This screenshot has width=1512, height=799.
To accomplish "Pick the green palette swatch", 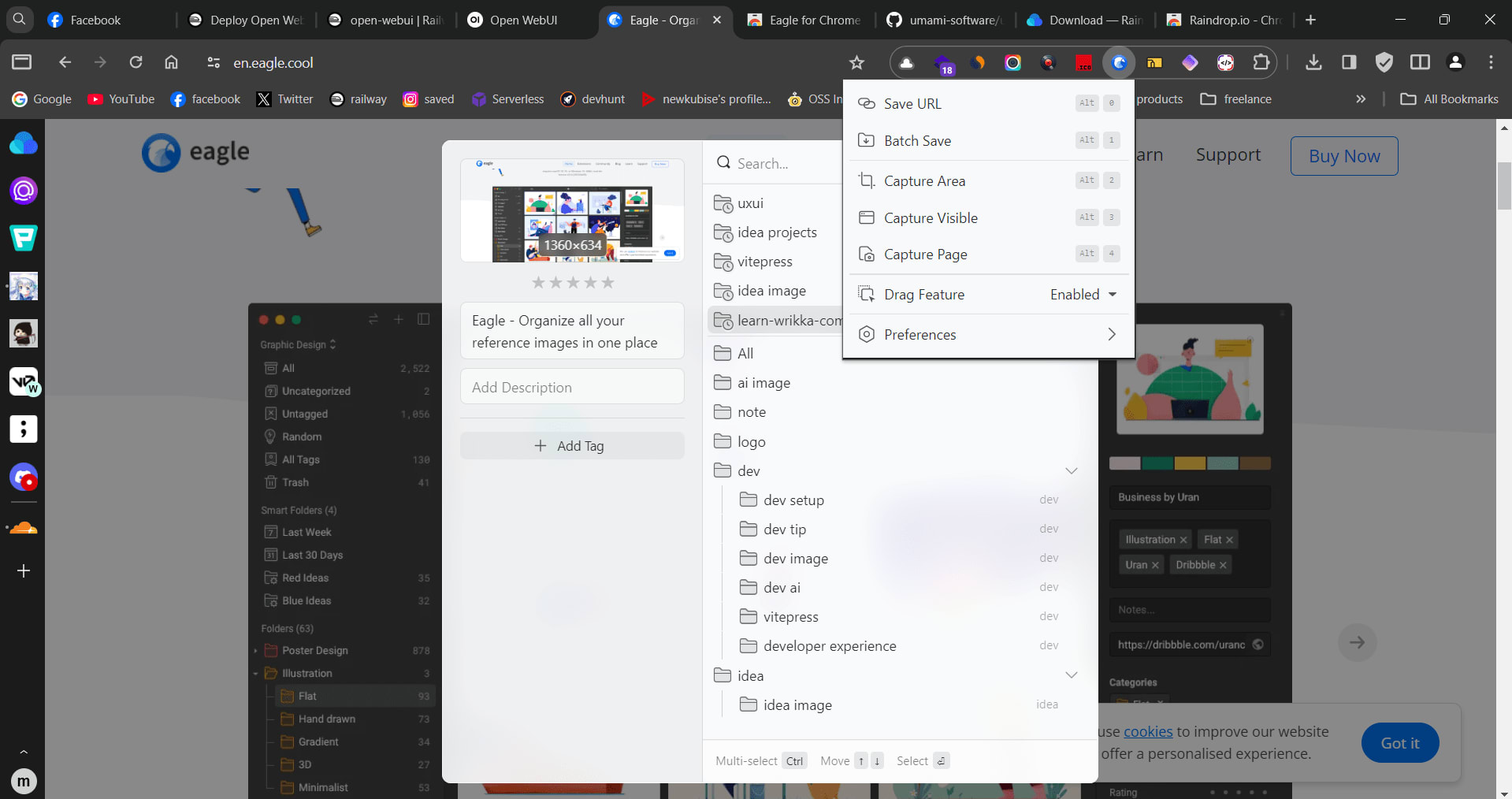I will point(1157,463).
